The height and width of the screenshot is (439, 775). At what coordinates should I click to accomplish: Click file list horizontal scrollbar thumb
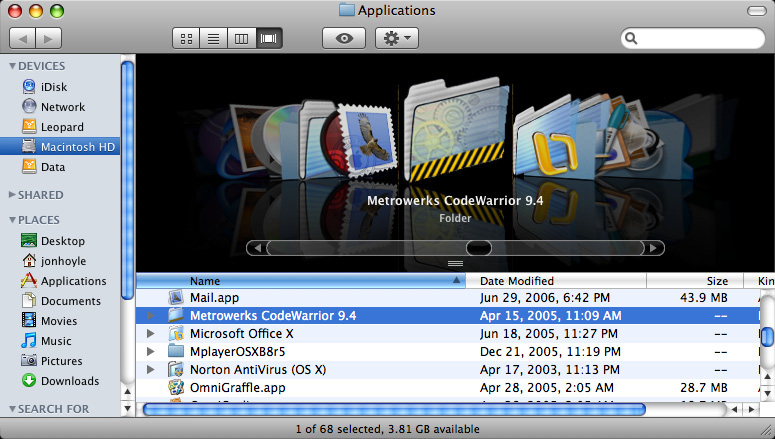394,409
